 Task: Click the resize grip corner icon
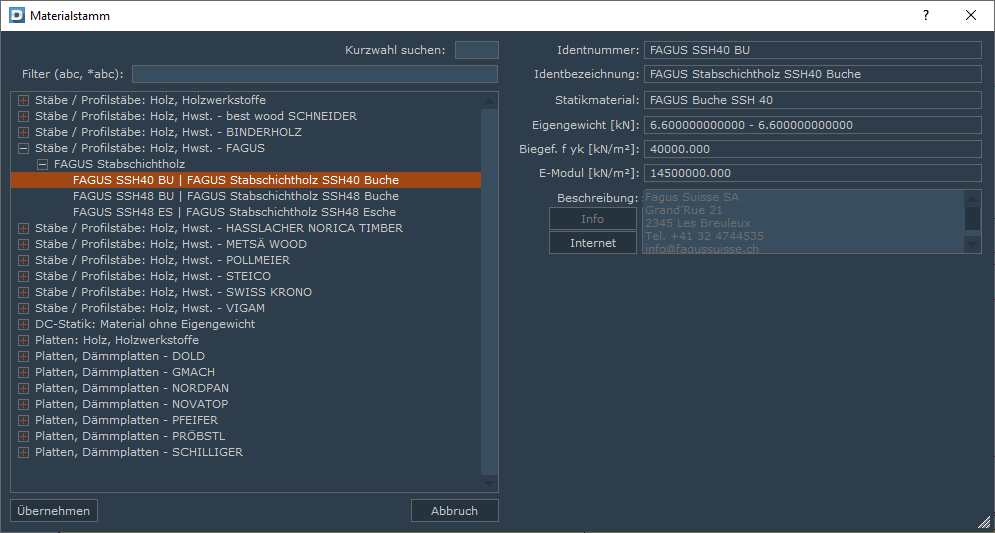(984, 522)
